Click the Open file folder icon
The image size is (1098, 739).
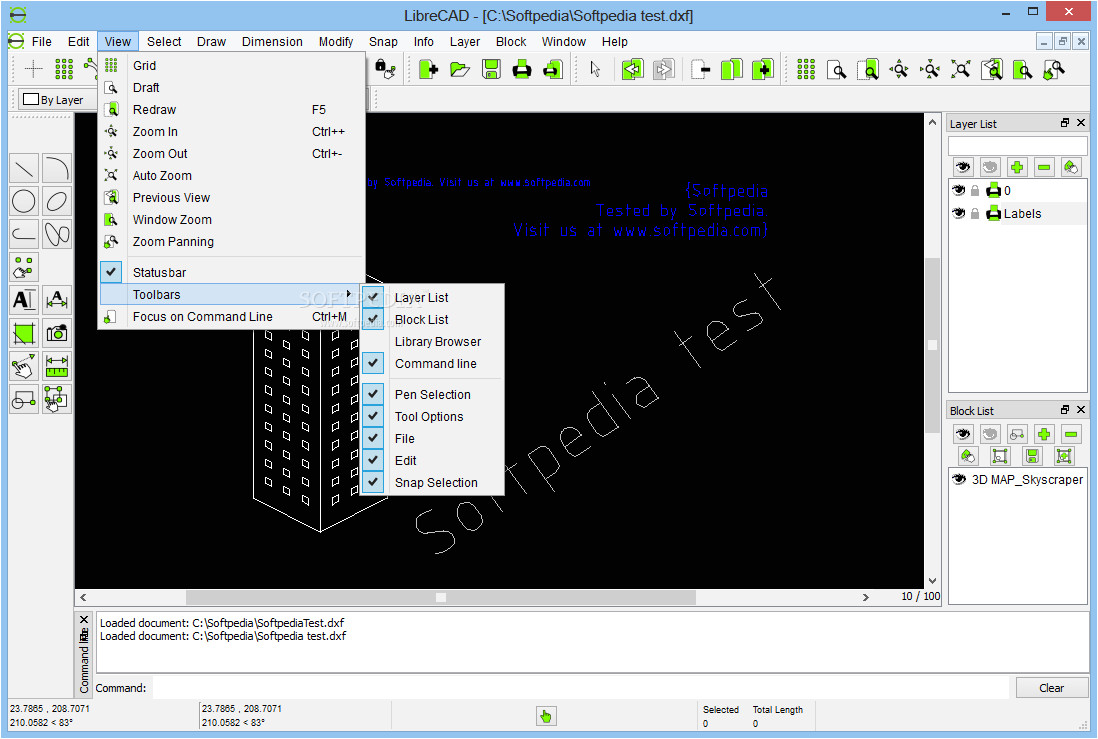click(459, 69)
